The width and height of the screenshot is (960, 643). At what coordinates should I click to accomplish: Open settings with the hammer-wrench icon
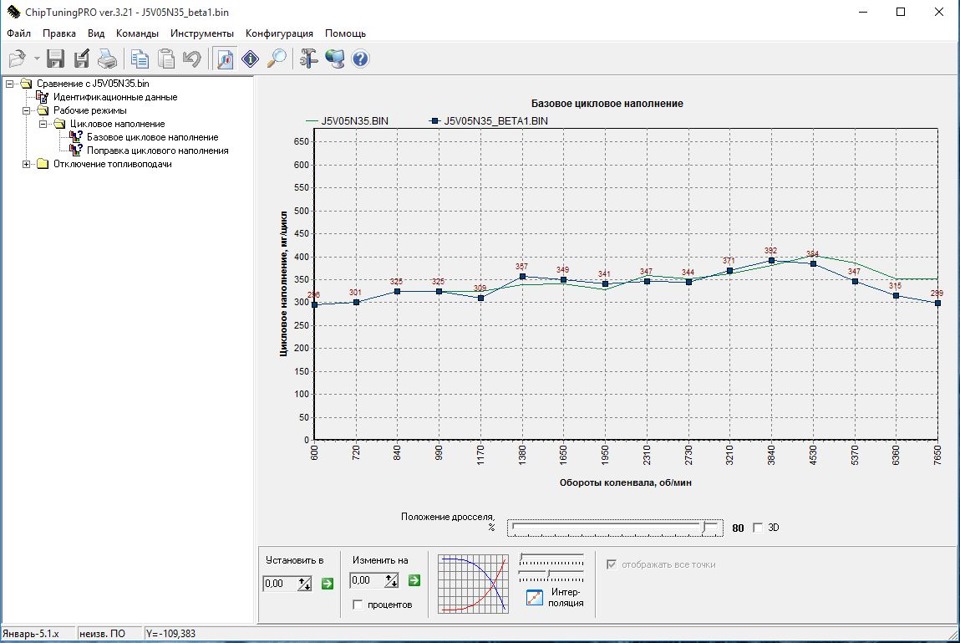point(309,59)
